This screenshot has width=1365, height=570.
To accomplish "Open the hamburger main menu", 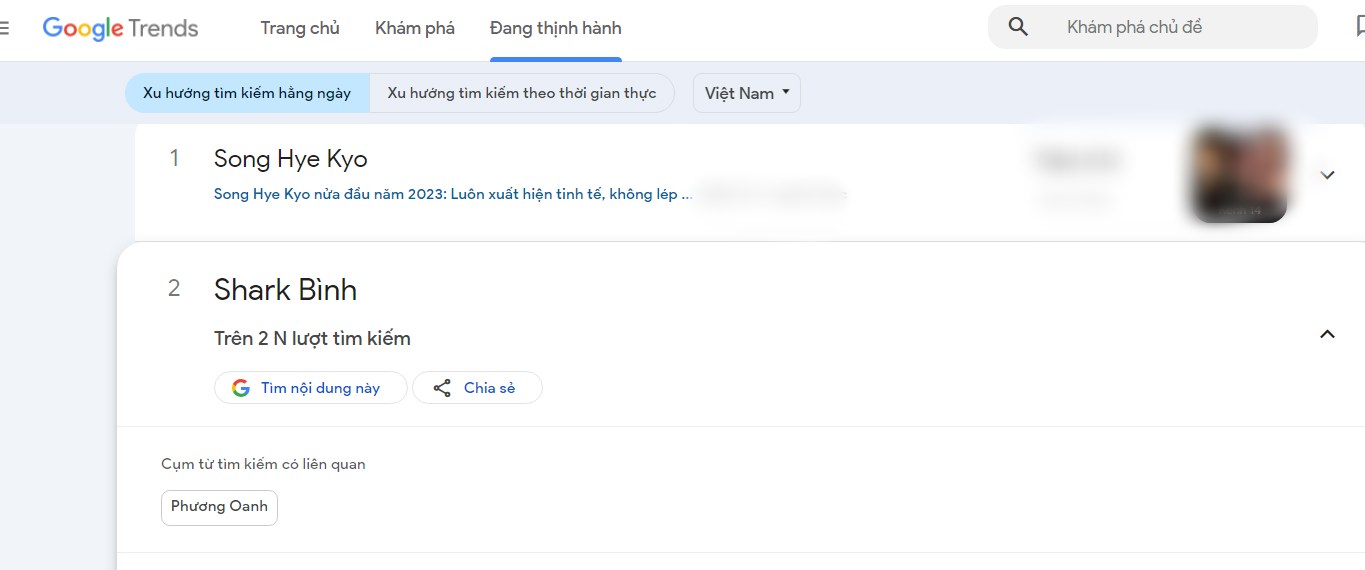I will click(4, 28).
